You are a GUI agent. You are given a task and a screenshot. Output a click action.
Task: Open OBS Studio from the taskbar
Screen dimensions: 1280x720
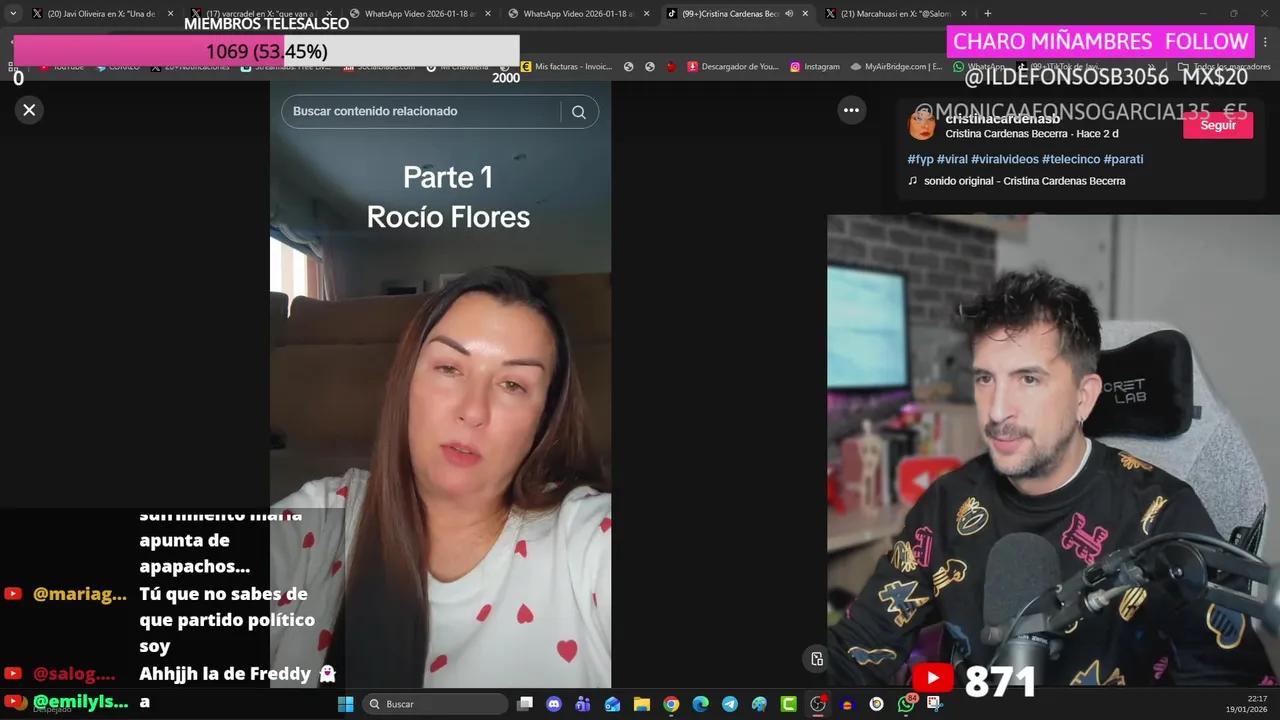[x=818, y=704]
